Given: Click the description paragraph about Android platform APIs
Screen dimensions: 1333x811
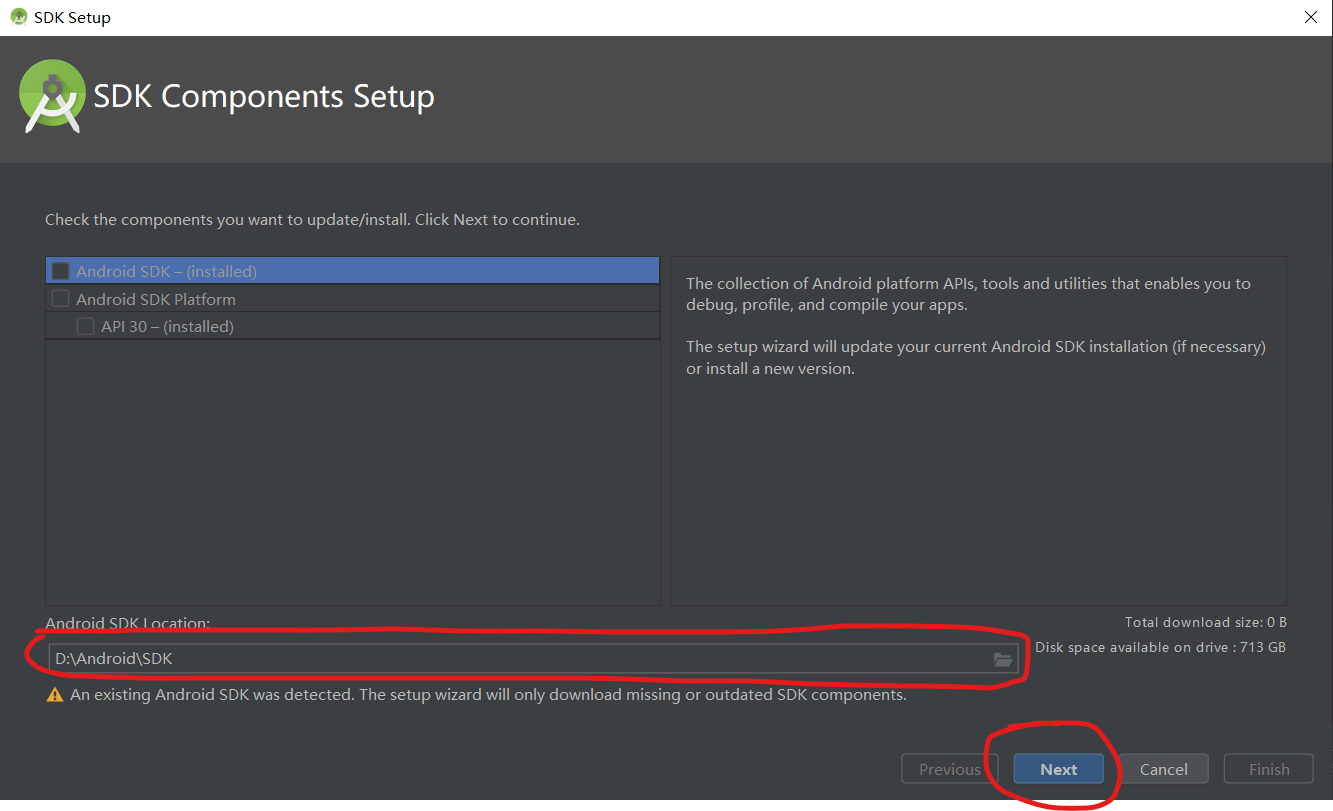Looking at the screenshot, I should click(x=968, y=294).
